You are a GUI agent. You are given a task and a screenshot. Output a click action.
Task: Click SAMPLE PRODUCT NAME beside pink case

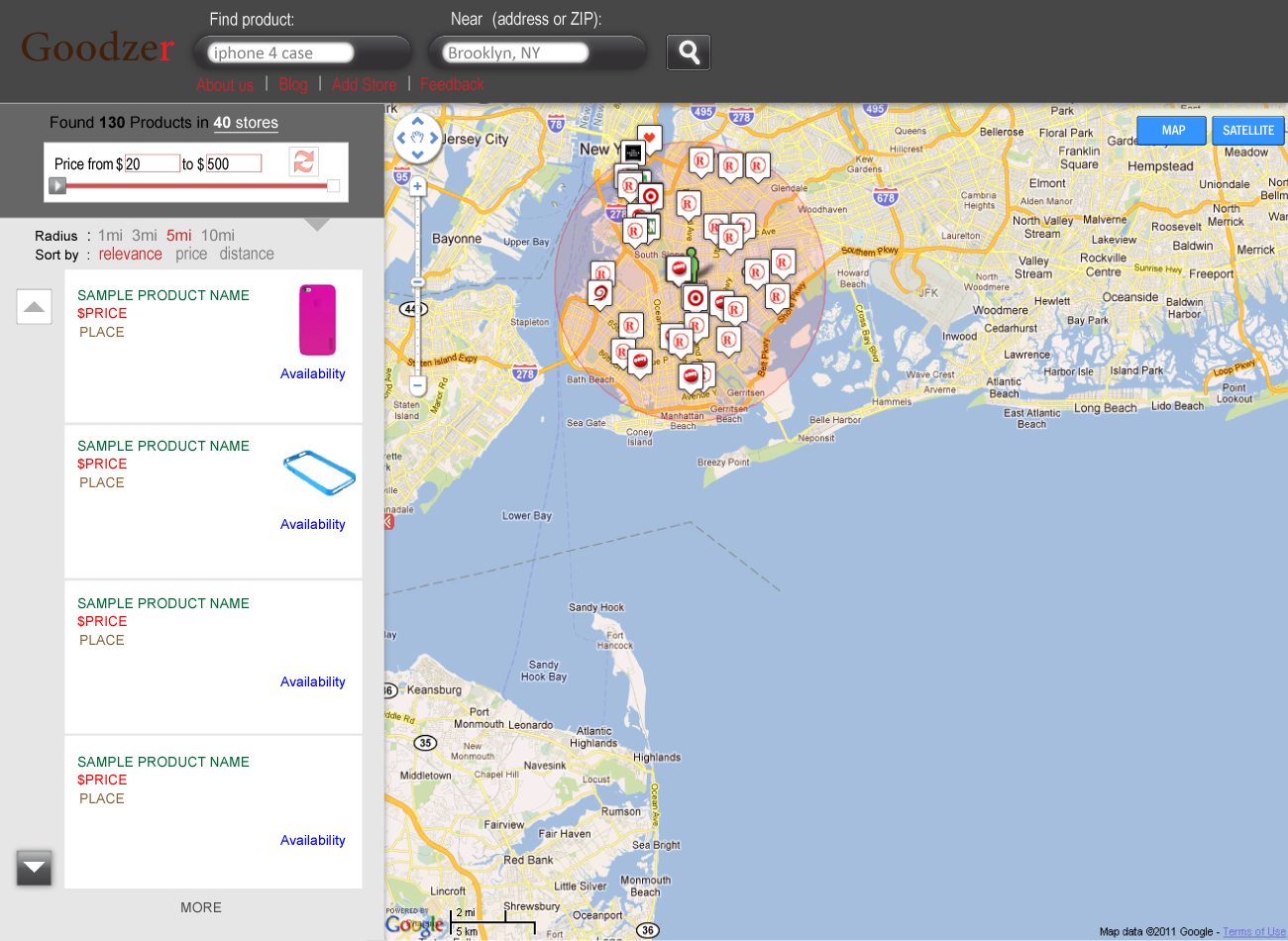pyautogui.click(x=163, y=295)
